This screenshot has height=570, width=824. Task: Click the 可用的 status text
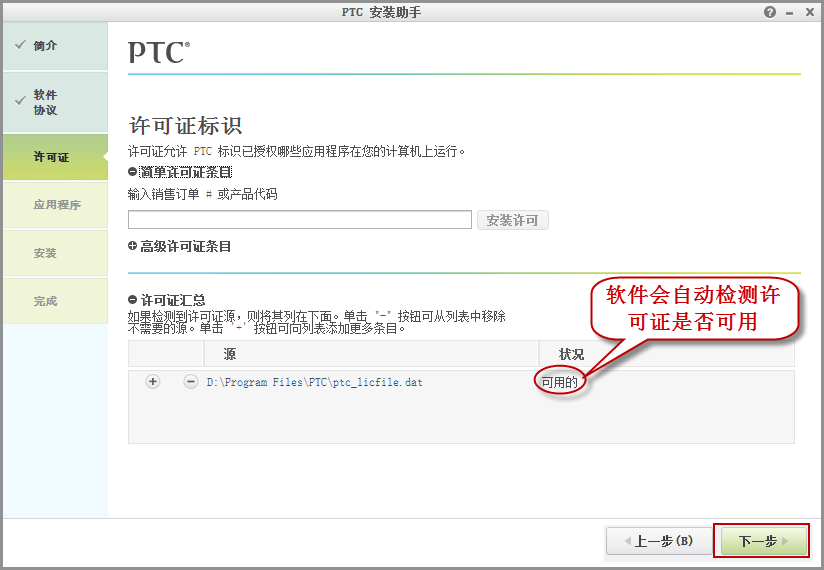(x=560, y=382)
